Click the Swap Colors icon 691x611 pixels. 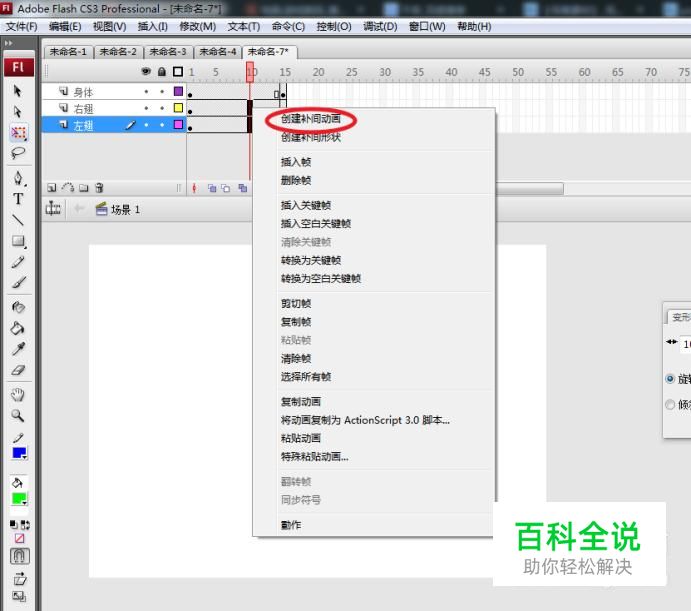tap(26, 525)
